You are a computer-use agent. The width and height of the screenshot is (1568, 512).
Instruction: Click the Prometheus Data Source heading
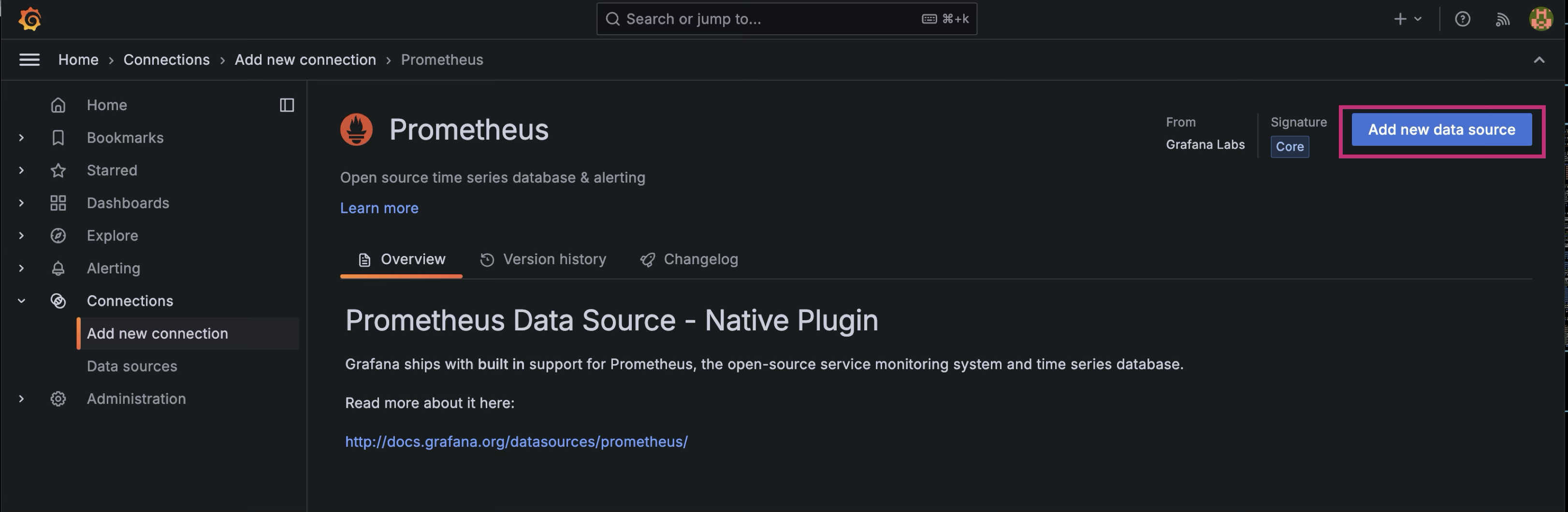(611, 320)
